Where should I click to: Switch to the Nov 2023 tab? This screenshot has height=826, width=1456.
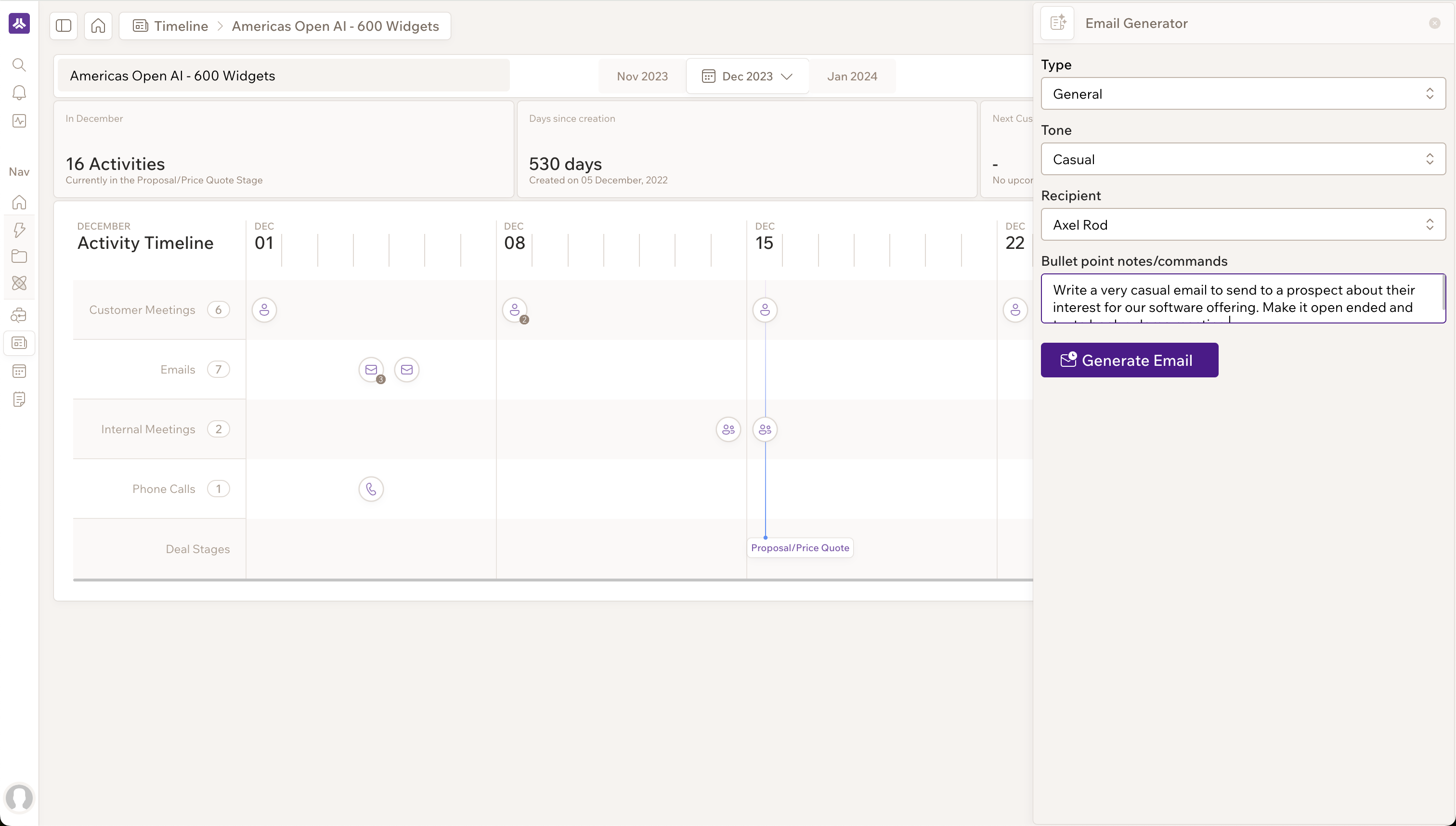pos(642,77)
